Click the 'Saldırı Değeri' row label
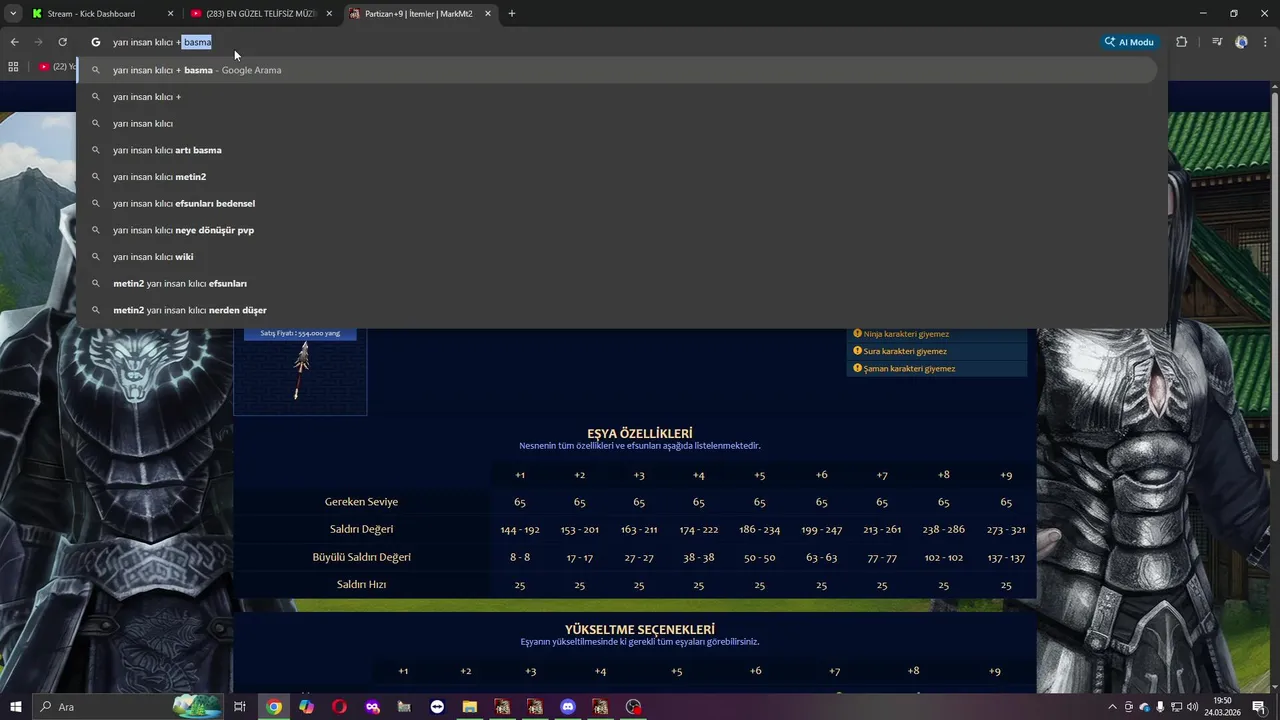The width and height of the screenshot is (1280, 720). point(361,529)
